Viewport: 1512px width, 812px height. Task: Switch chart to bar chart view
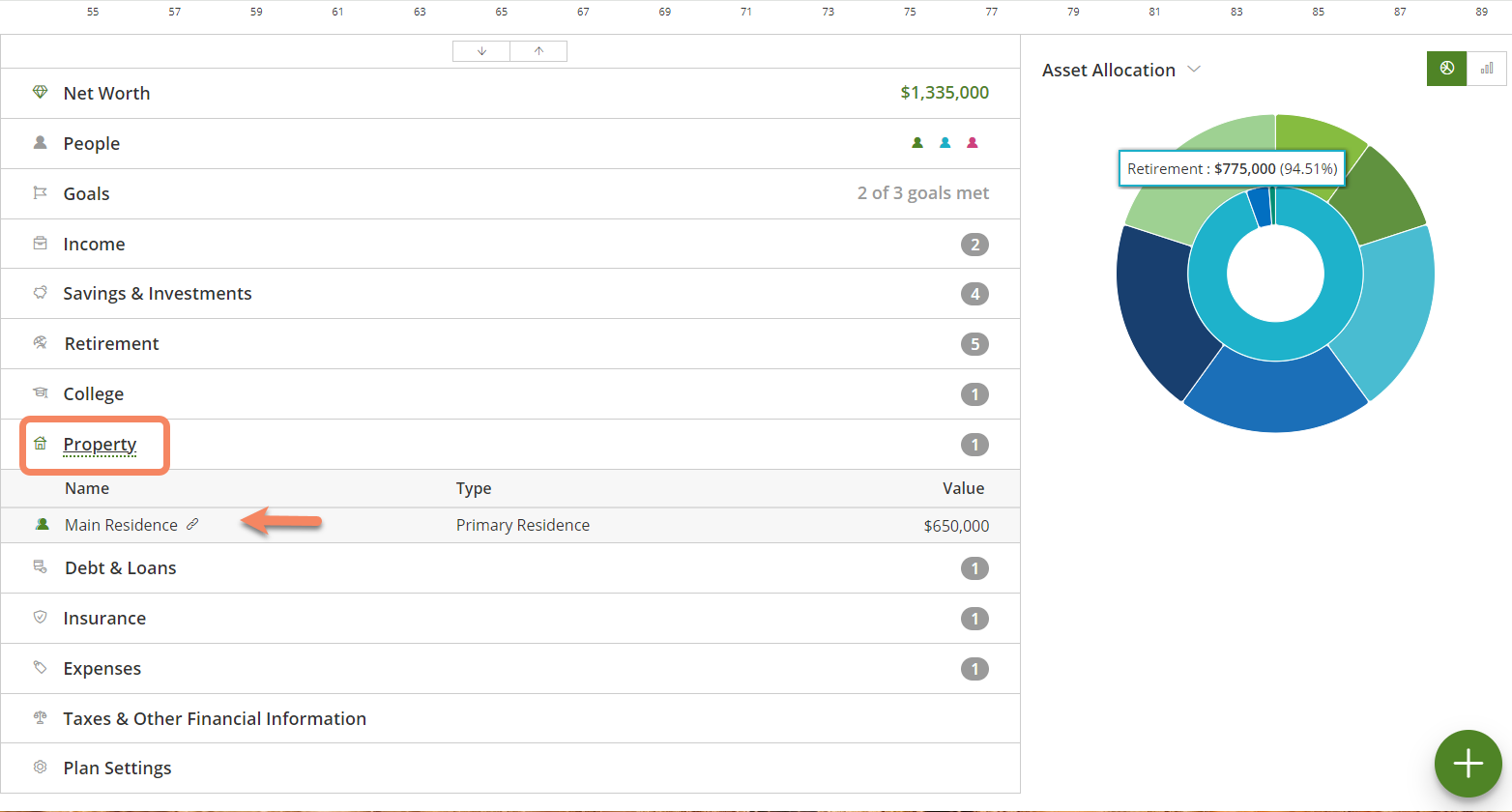pyautogui.click(x=1487, y=69)
